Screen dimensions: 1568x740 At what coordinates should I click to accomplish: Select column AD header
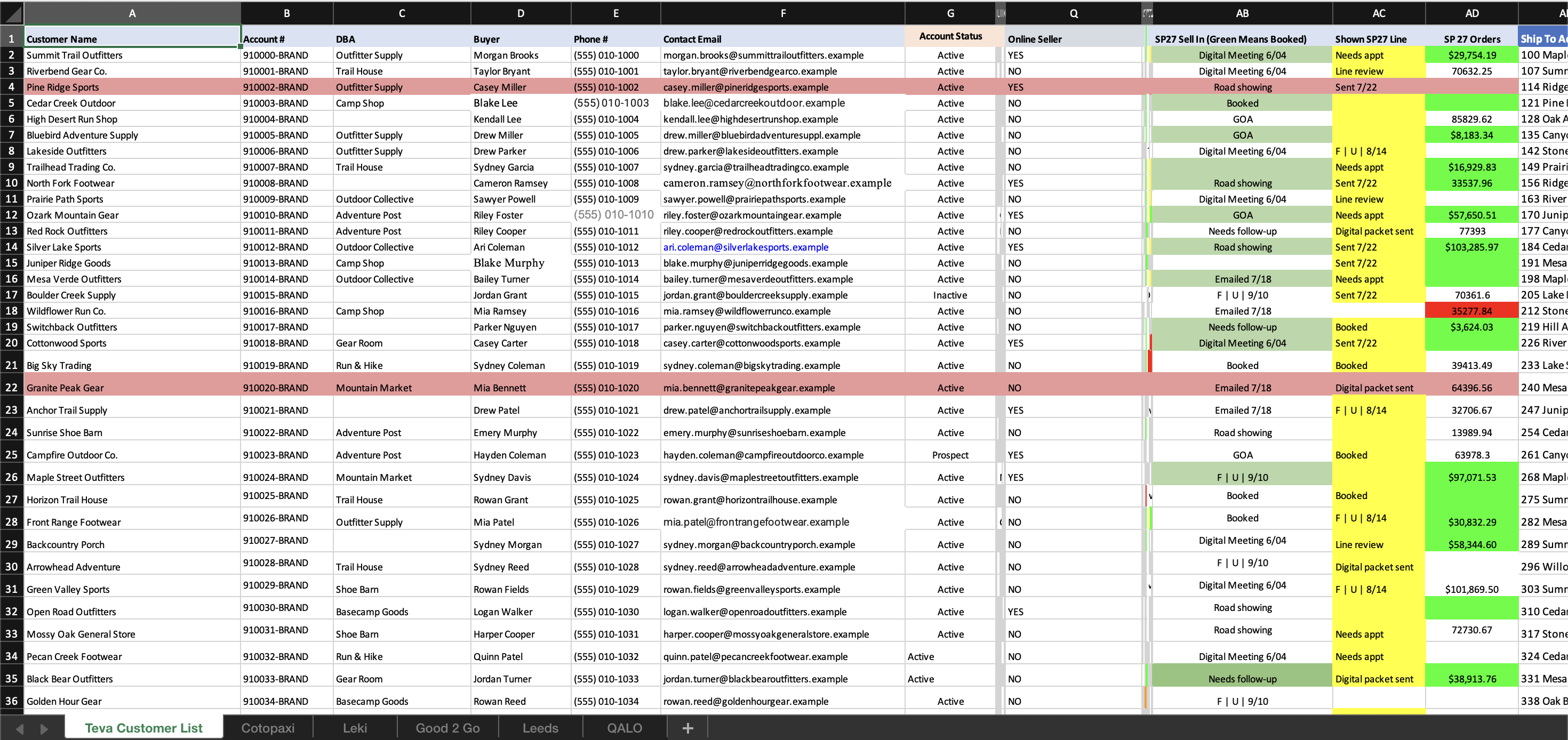pyautogui.click(x=1472, y=13)
